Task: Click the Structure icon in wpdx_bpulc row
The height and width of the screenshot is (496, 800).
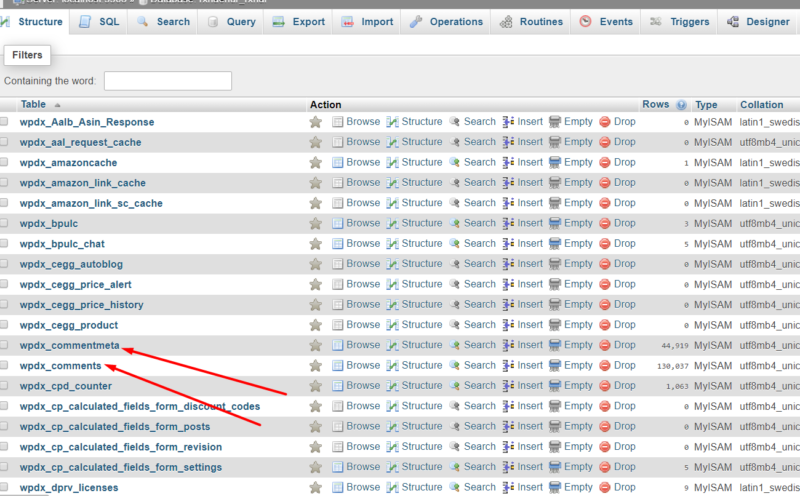Action: [392, 224]
